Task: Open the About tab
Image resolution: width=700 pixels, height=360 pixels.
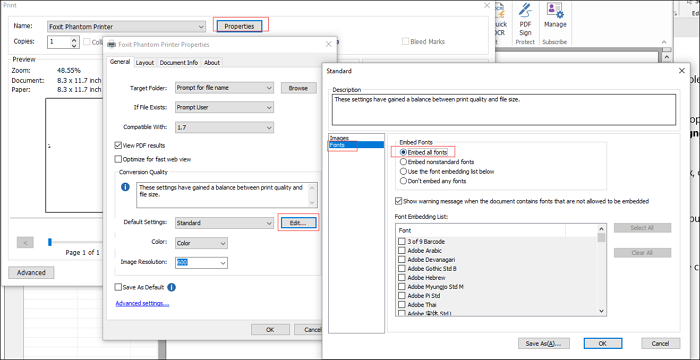Action: pos(212,63)
